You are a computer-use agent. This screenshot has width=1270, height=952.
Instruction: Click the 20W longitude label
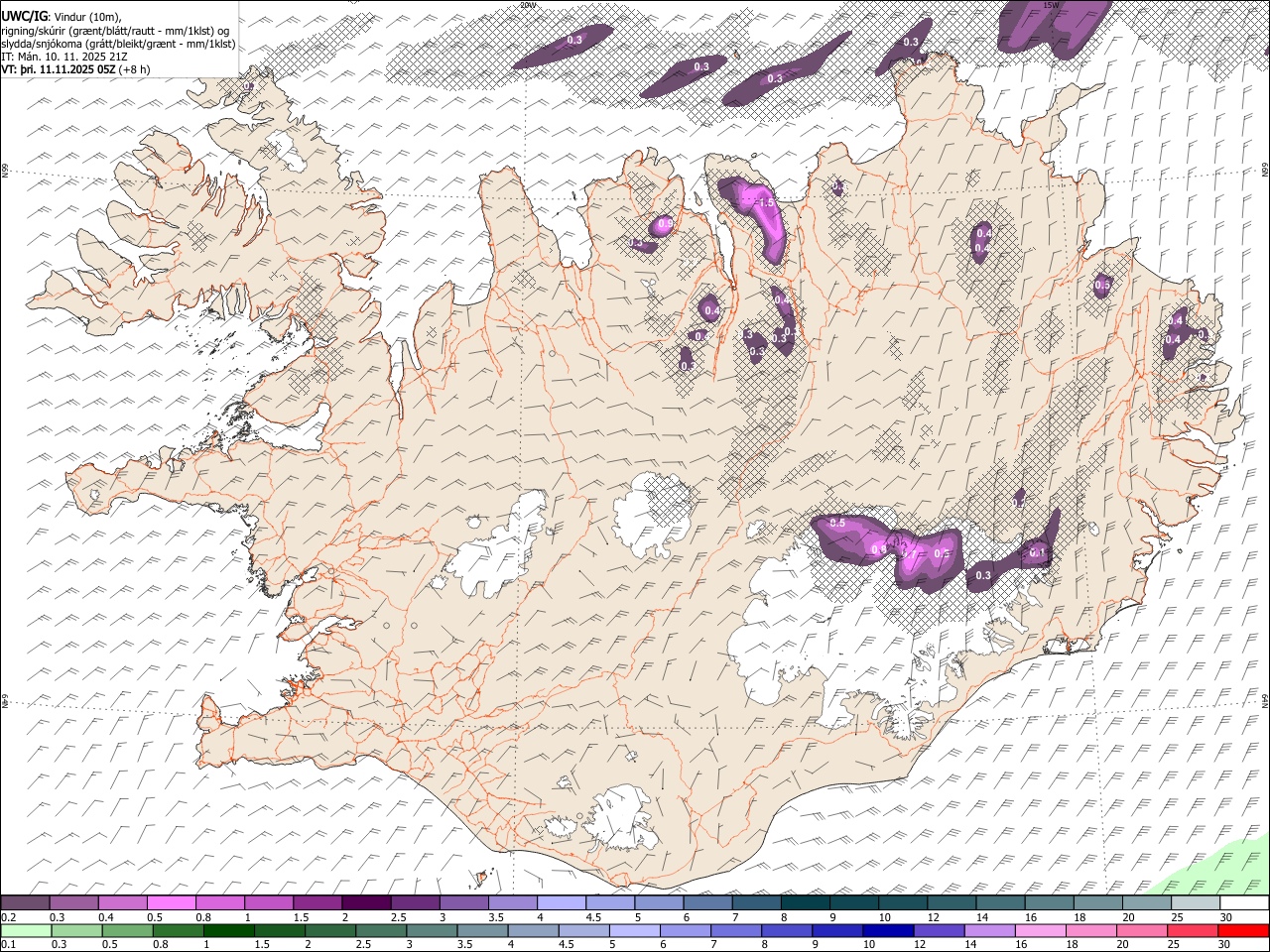coord(527,5)
